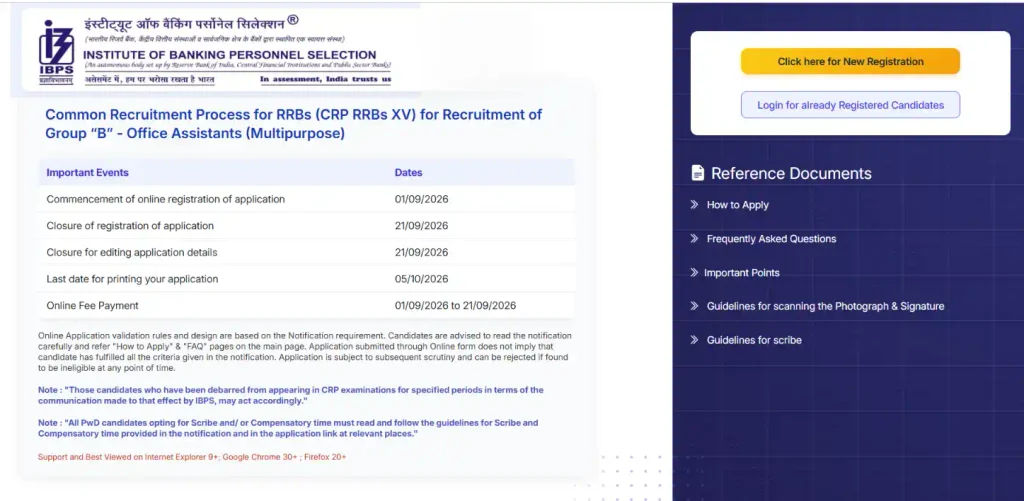Image resolution: width=1024 pixels, height=501 pixels.
Task: Click the note about PwD candidates and Scribe
Action: [288, 428]
